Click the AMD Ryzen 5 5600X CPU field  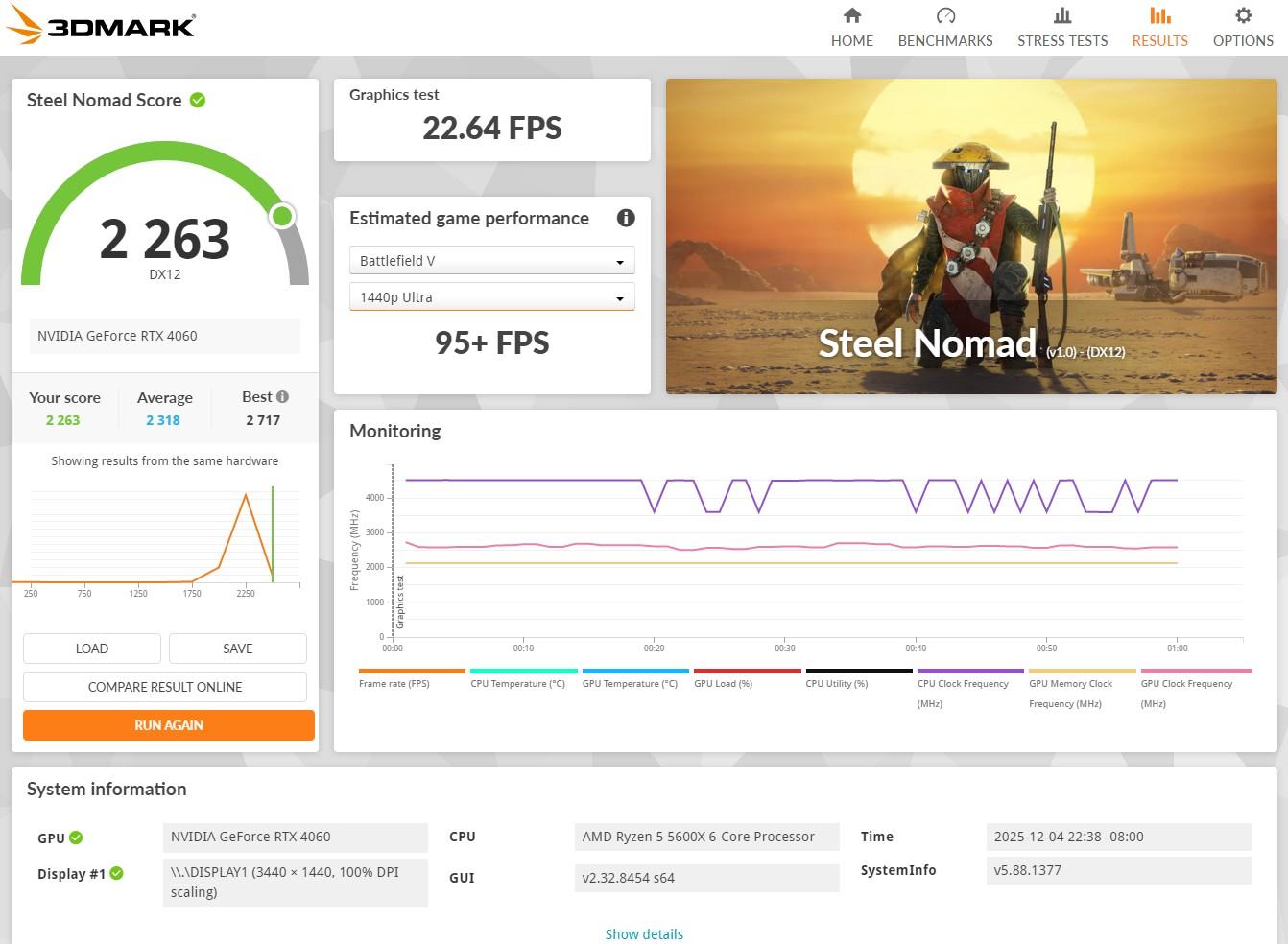[706, 837]
